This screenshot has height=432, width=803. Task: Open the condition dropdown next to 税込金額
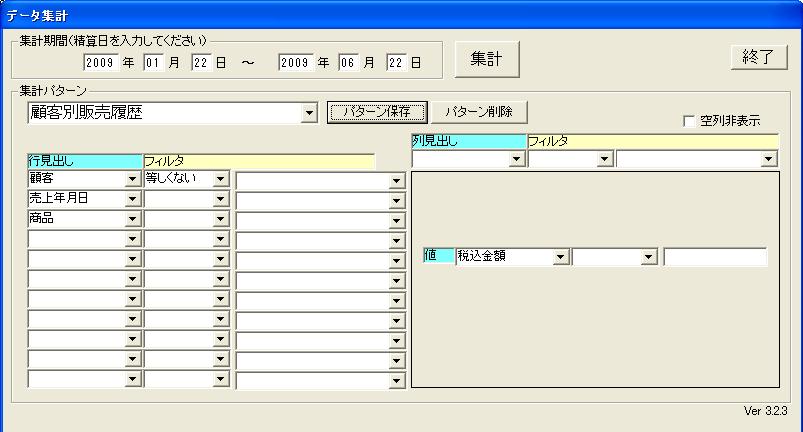(x=649, y=258)
